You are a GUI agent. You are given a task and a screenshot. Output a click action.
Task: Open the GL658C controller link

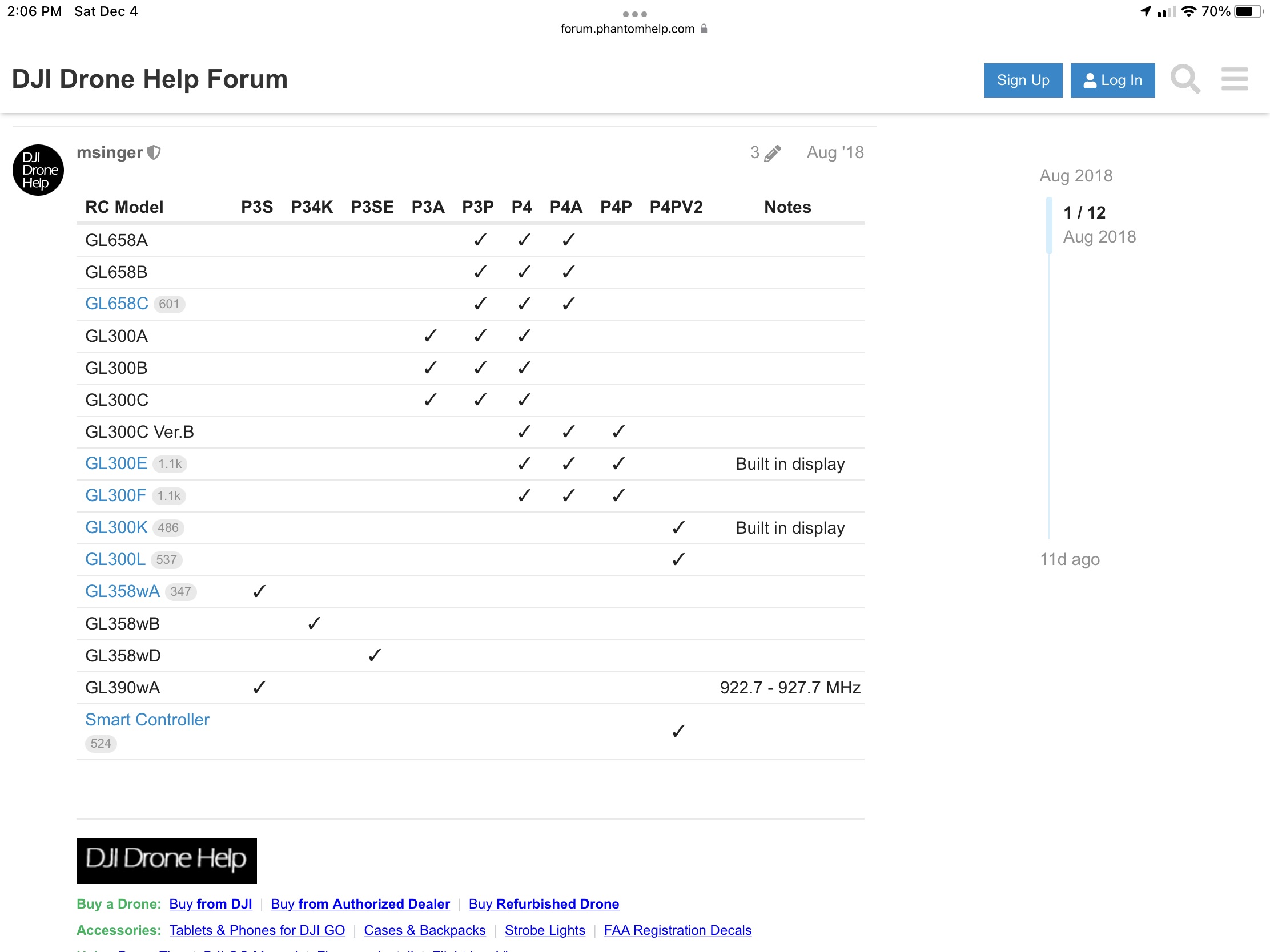[116, 304]
